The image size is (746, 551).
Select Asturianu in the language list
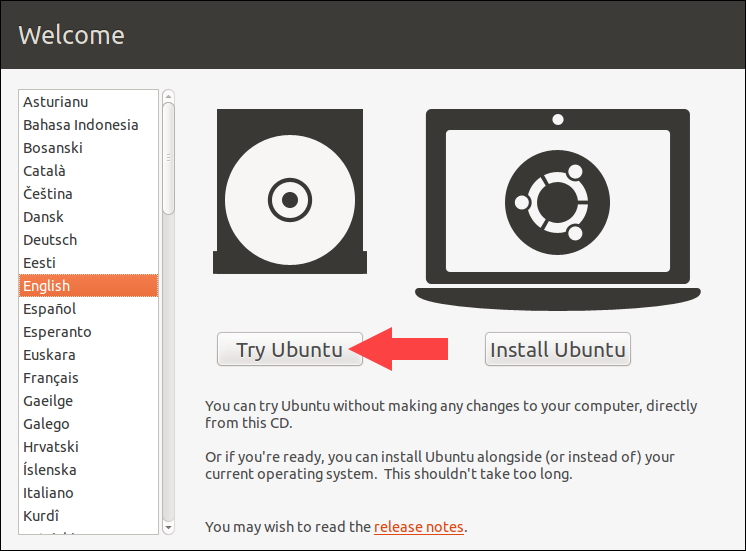[x=88, y=102]
